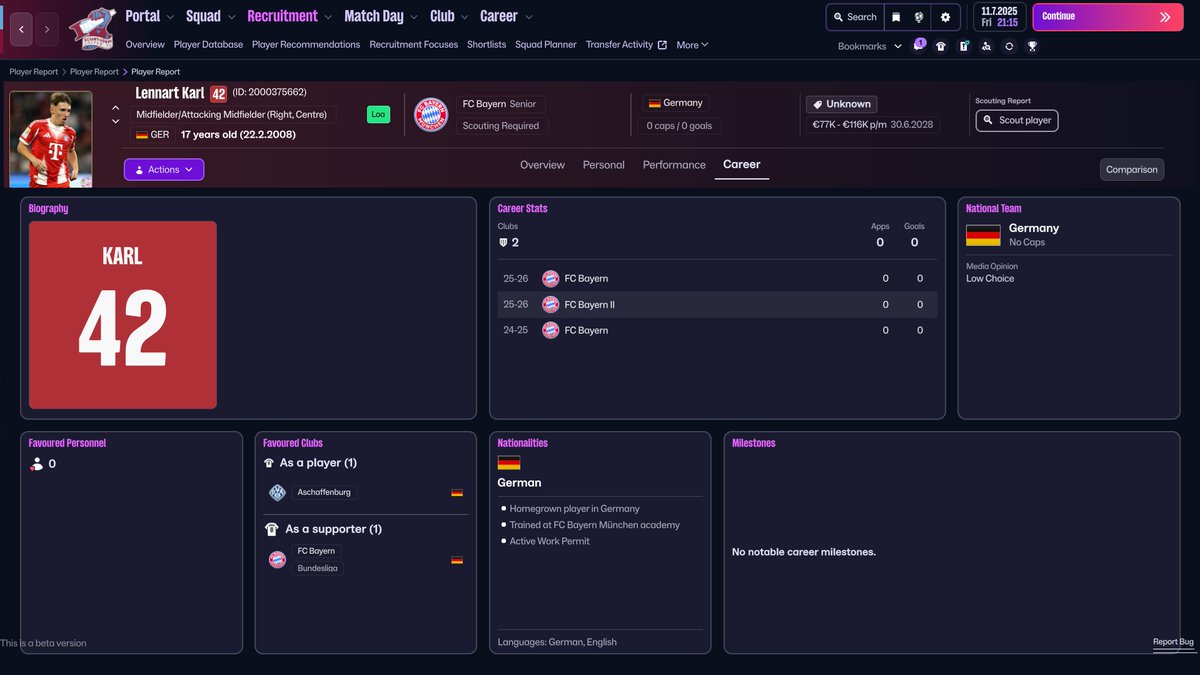Click the German flag under Nationalities
Screen dimensions: 1200x675
pyautogui.click(x=509, y=463)
